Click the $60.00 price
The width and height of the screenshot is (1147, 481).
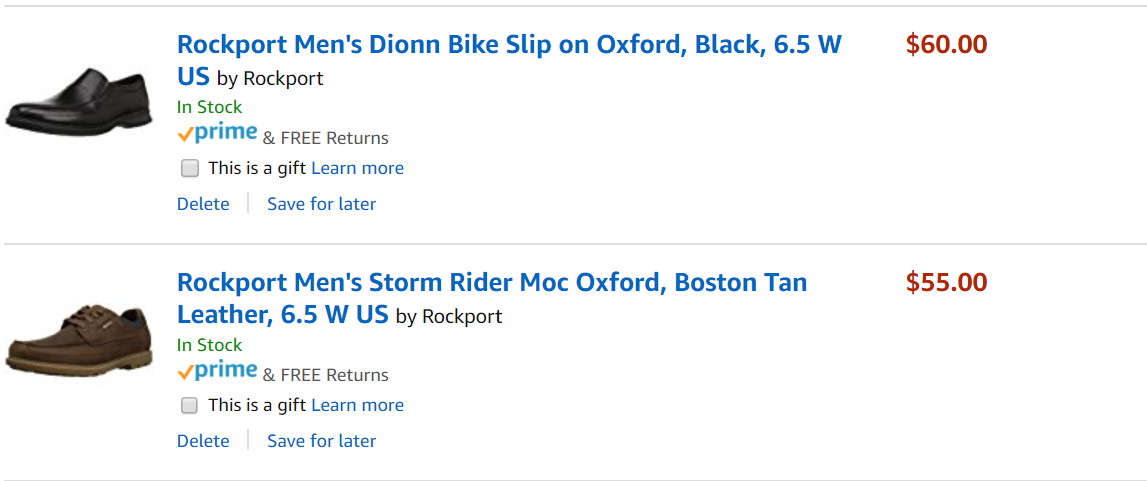pyautogui.click(x=946, y=45)
